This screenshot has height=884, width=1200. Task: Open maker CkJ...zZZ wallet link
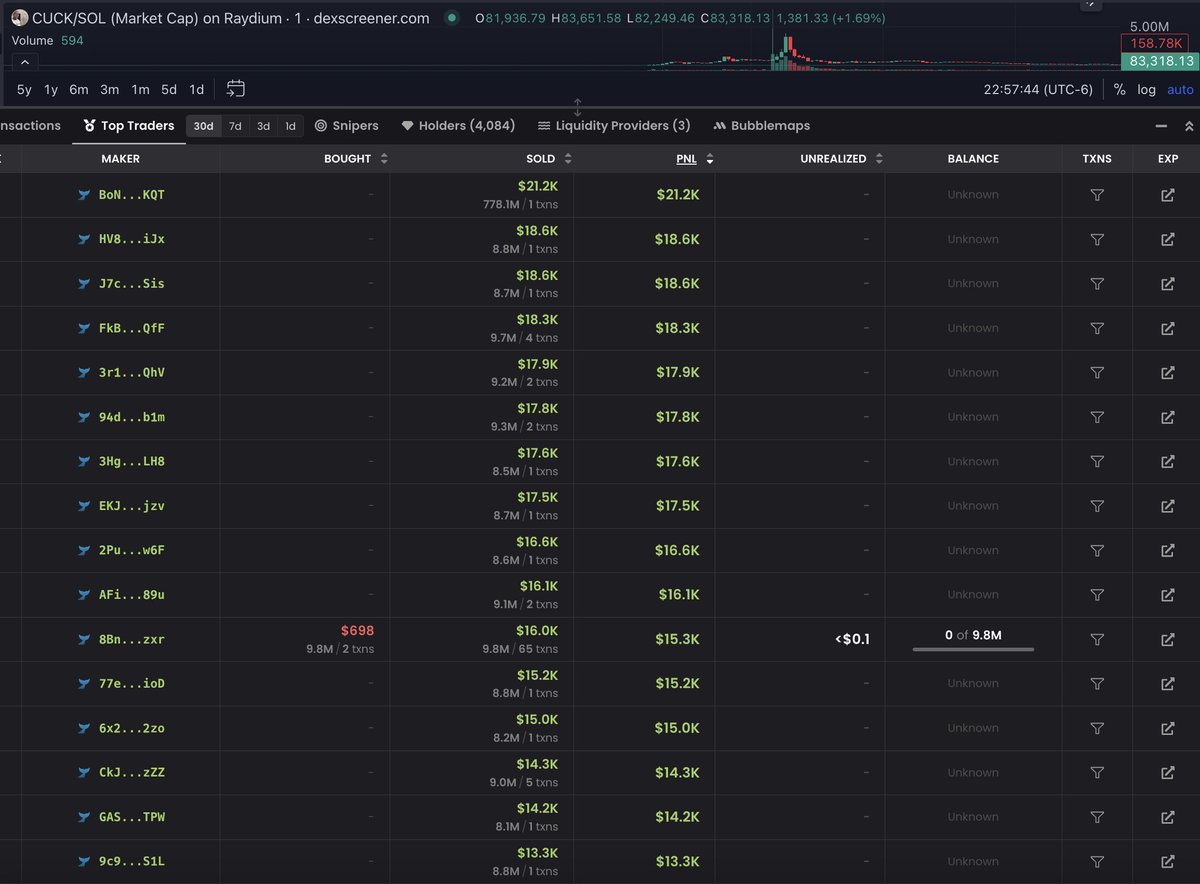[132, 772]
